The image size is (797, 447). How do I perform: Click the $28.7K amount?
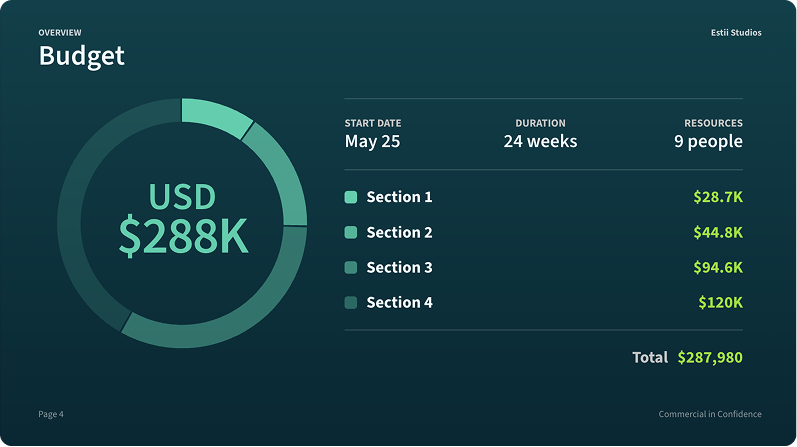pyautogui.click(x=718, y=197)
